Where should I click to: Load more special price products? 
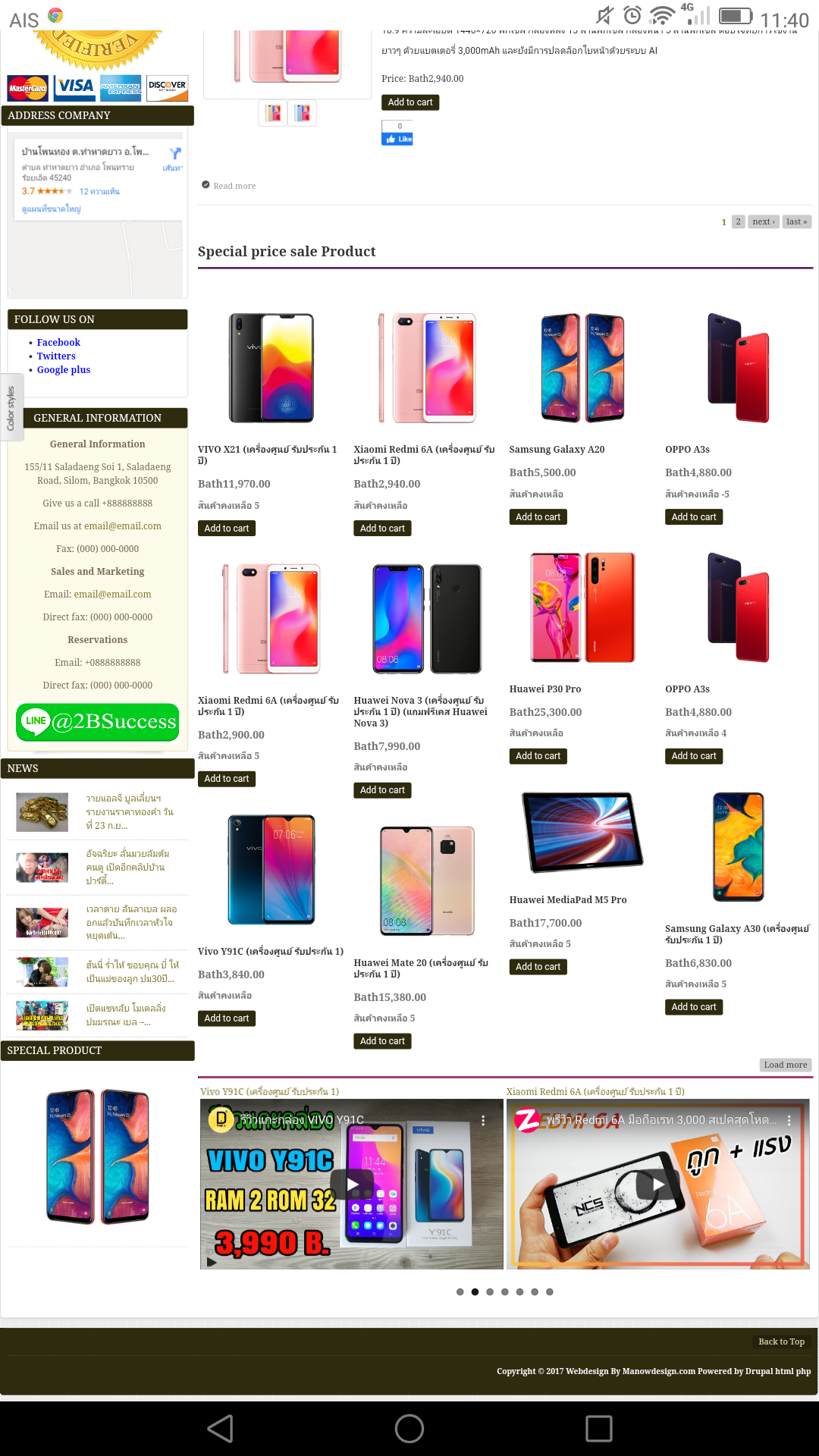pyautogui.click(x=786, y=1065)
